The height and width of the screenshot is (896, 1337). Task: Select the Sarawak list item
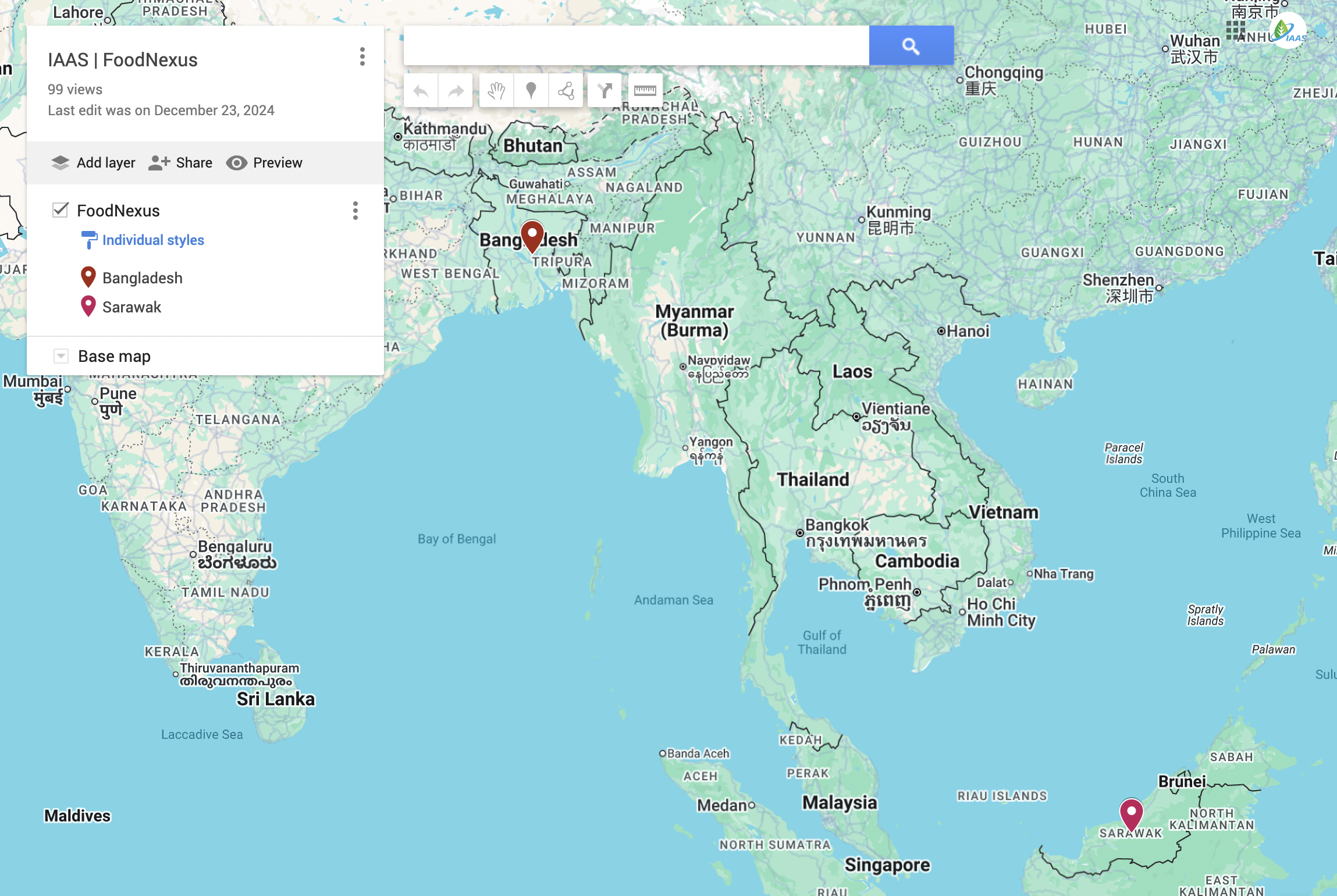(131, 307)
